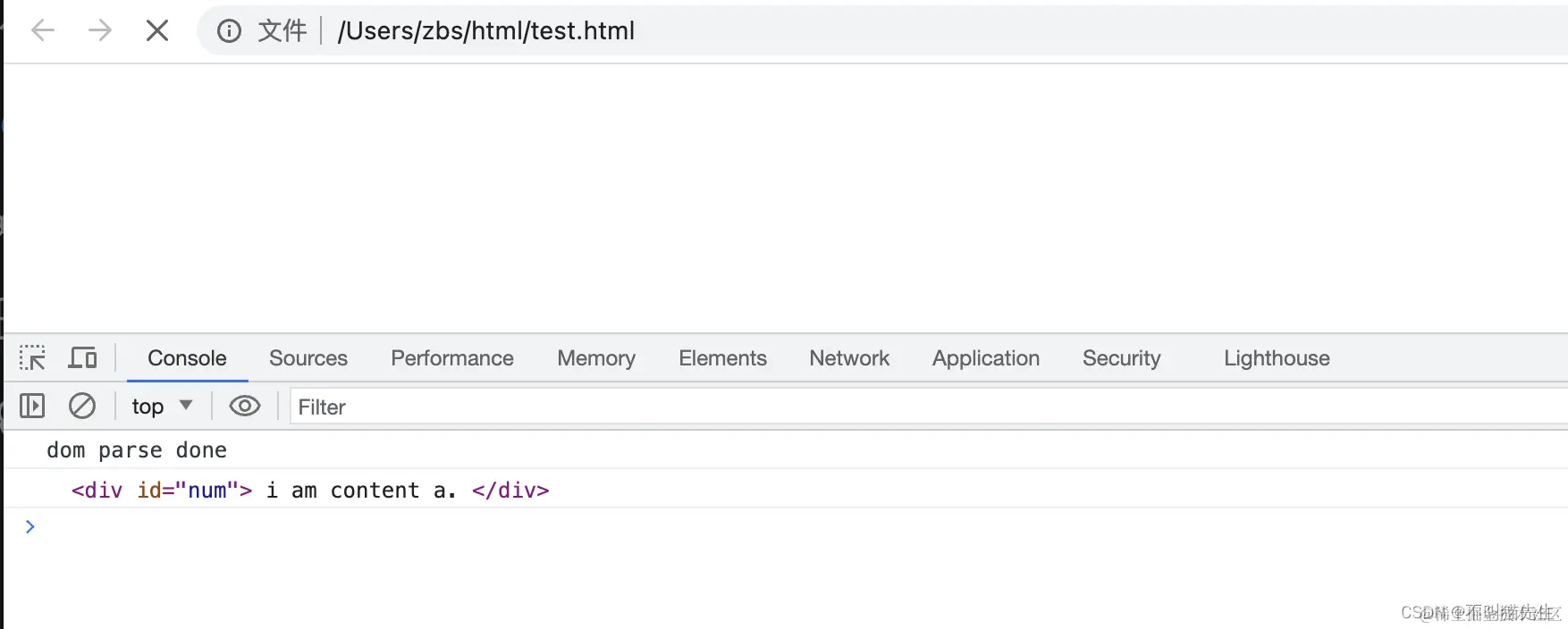Stop page loading with the X button
The width and height of the screenshot is (1568, 629).
pyautogui.click(x=157, y=31)
